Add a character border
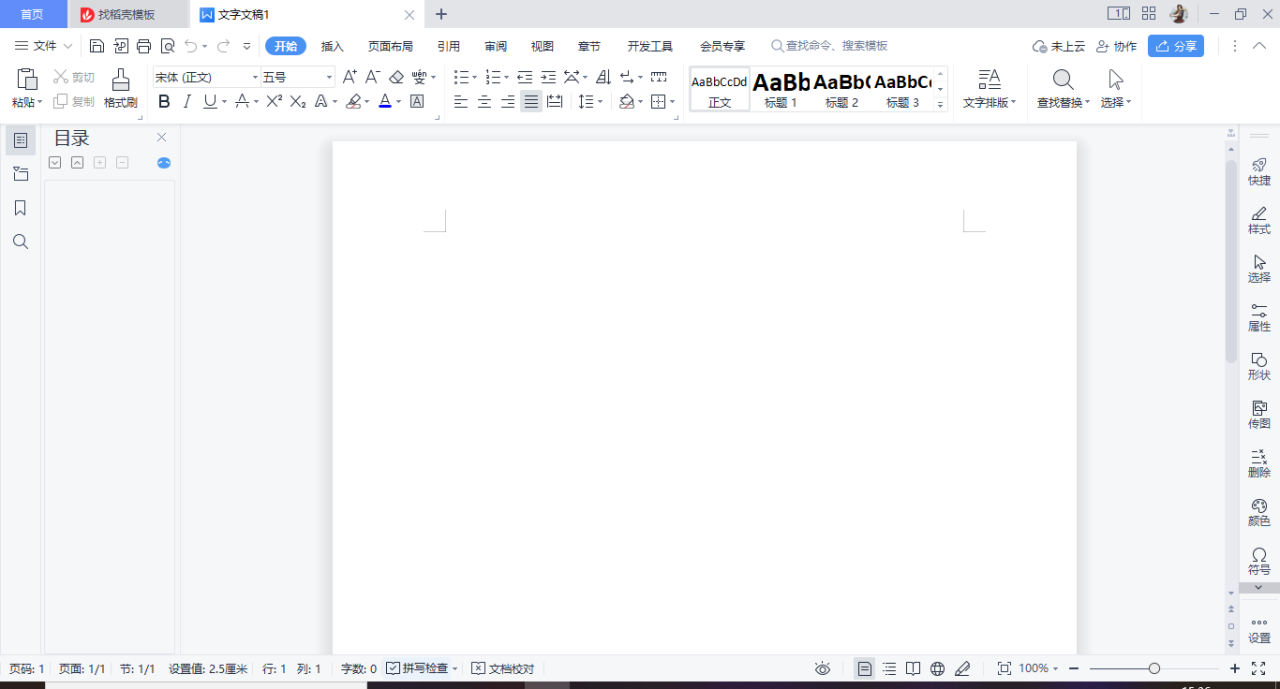The width and height of the screenshot is (1280, 689). coord(418,102)
